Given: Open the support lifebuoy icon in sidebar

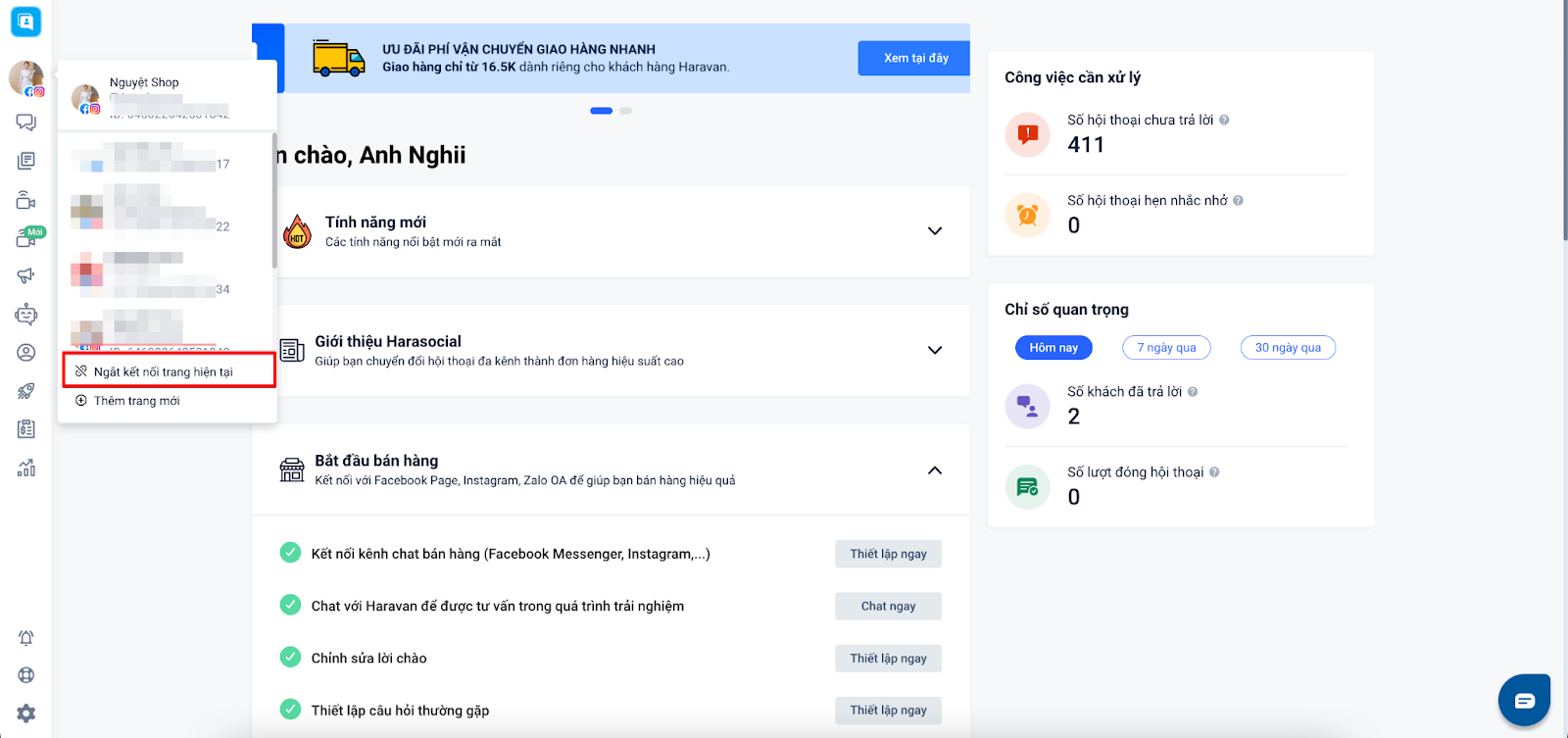Looking at the screenshot, I should [x=26, y=675].
